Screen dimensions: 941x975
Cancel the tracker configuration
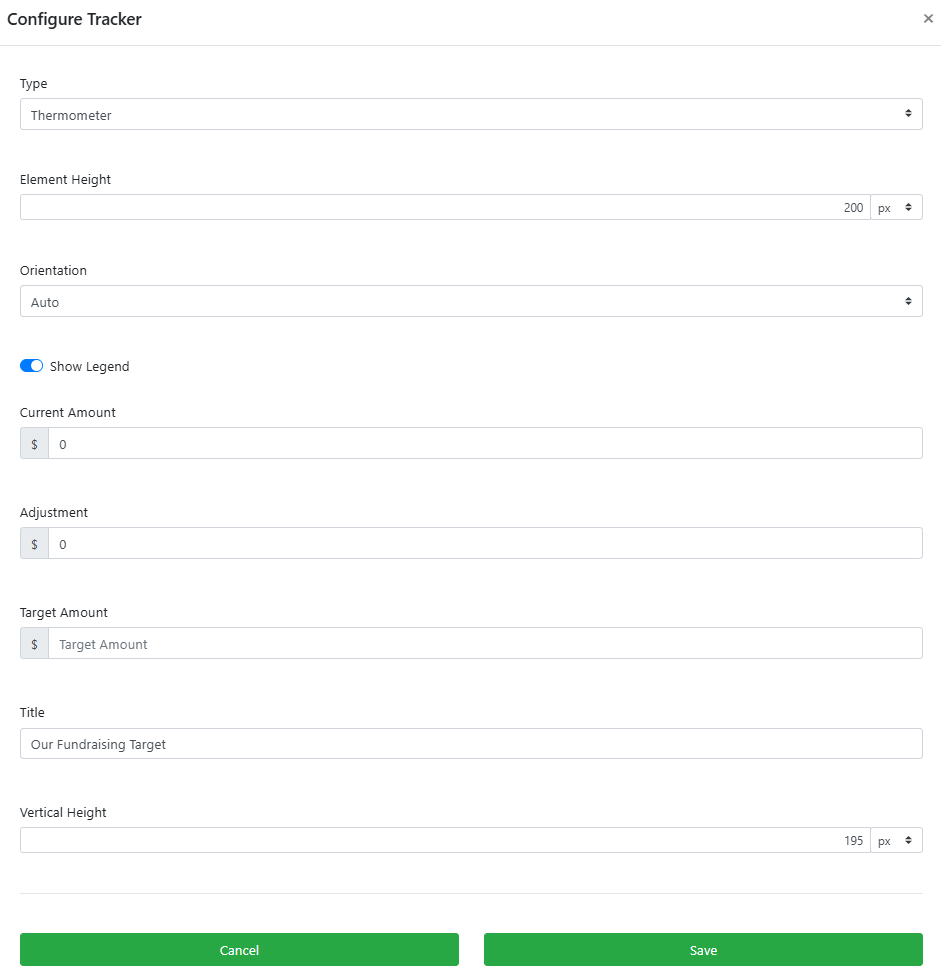(239, 950)
